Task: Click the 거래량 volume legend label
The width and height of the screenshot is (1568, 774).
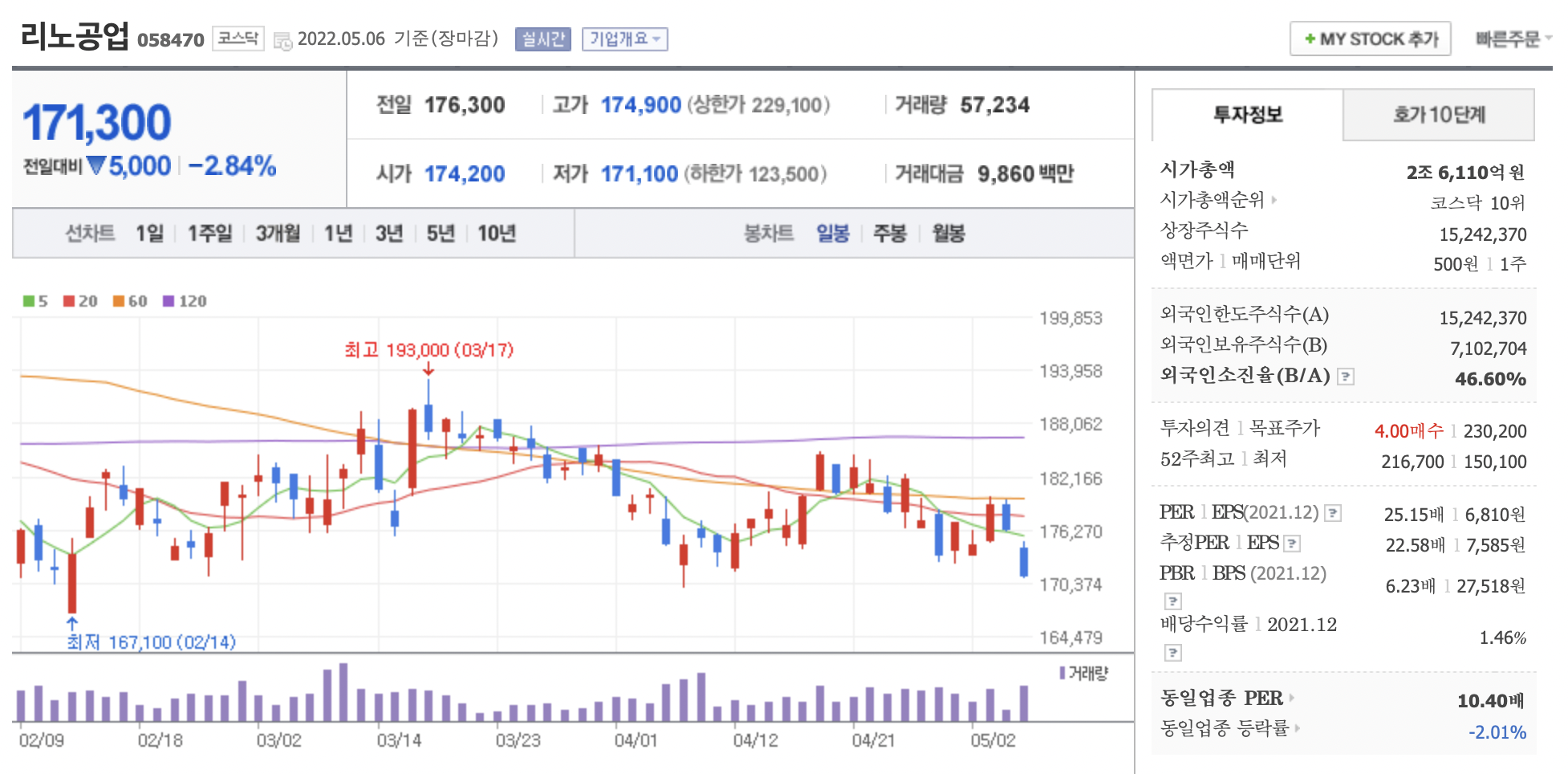Action: 1084,673
